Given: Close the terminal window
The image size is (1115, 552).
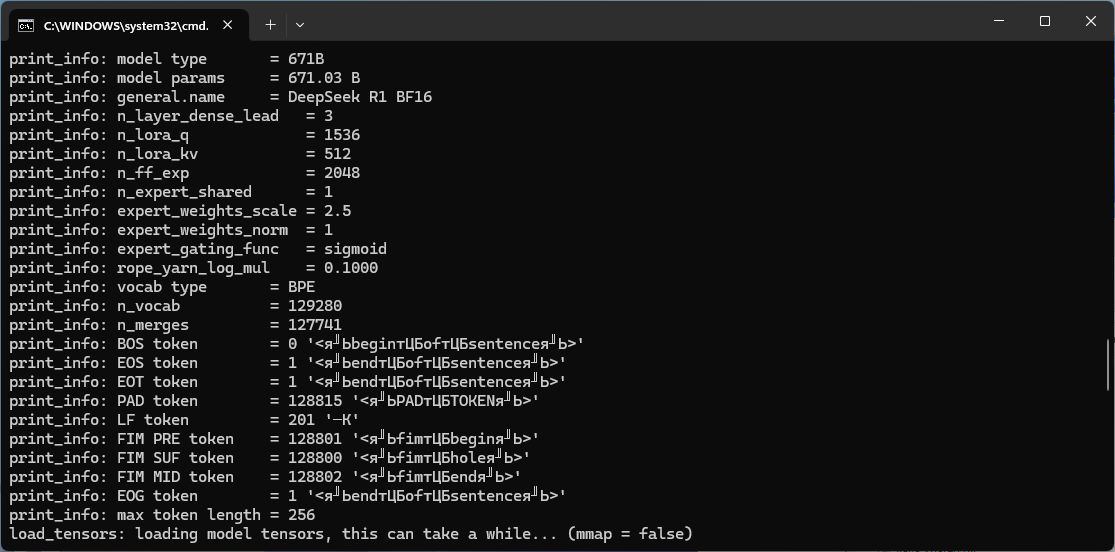Looking at the screenshot, I should pyautogui.click(x=1091, y=21).
